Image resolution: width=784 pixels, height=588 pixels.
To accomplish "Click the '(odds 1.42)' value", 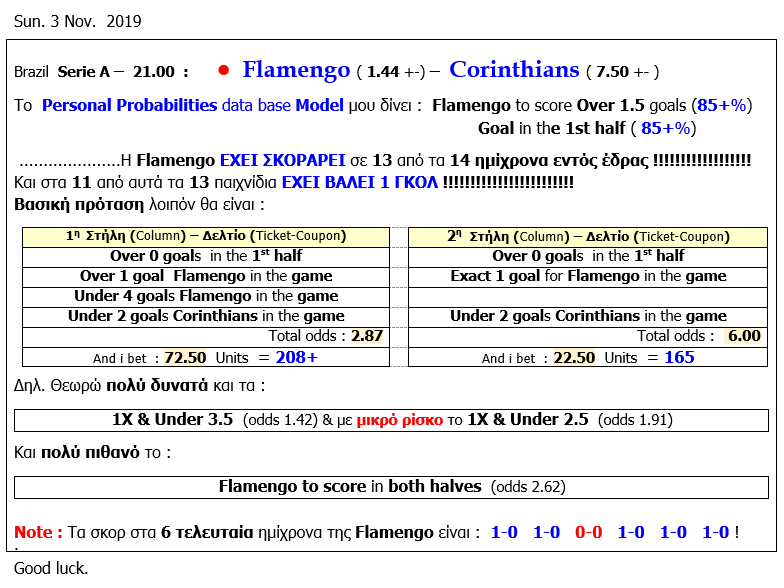I will (280, 420).
